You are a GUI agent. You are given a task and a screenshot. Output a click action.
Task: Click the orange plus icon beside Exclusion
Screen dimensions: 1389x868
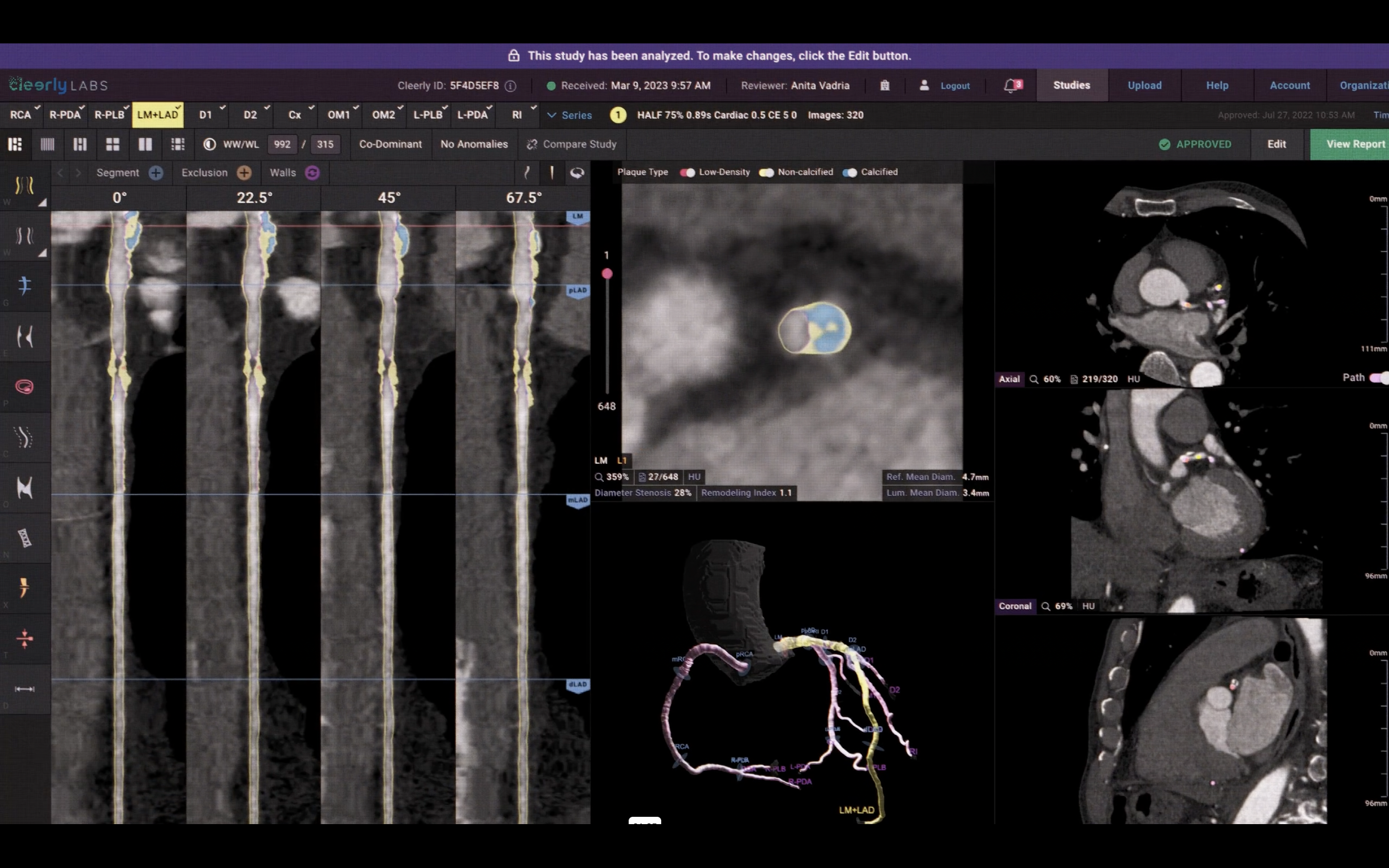click(244, 173)
